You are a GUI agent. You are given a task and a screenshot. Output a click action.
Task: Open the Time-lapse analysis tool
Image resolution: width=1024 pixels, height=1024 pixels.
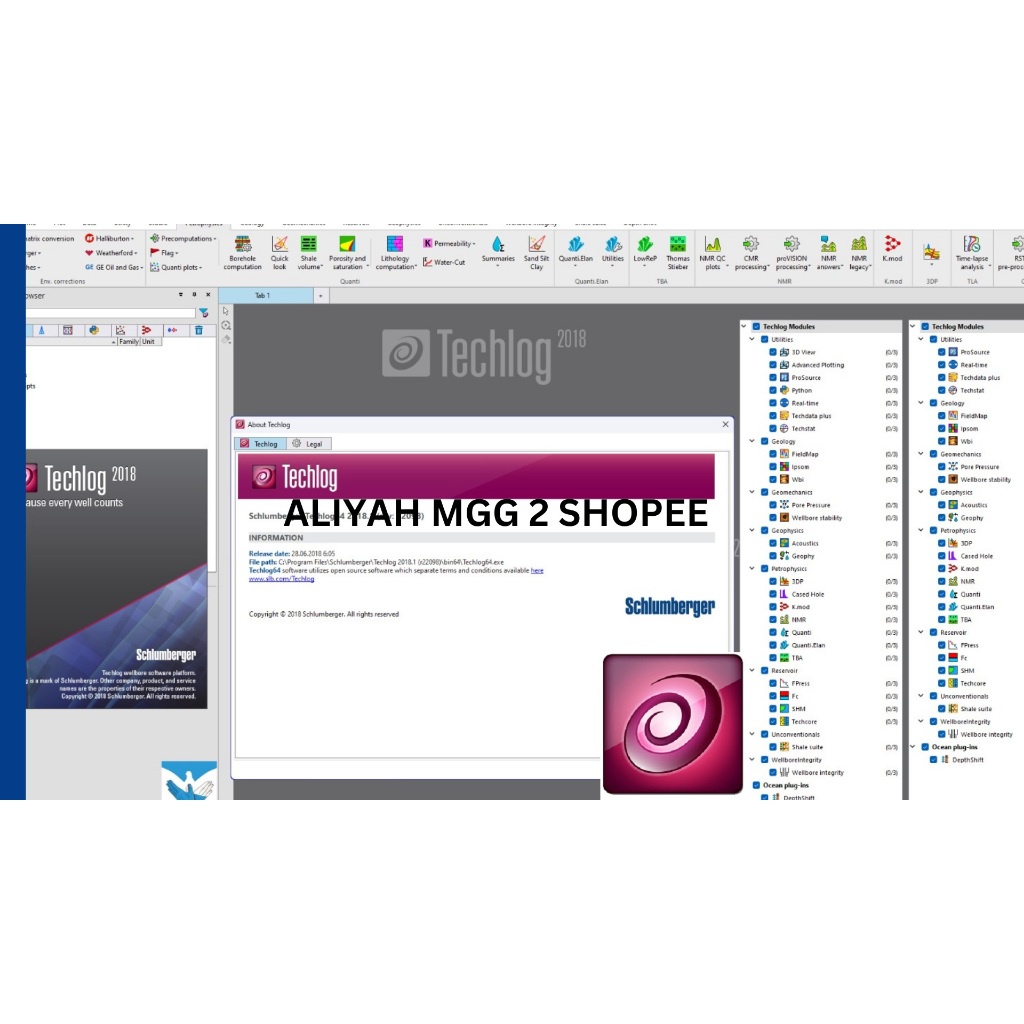tap(972, 253)
